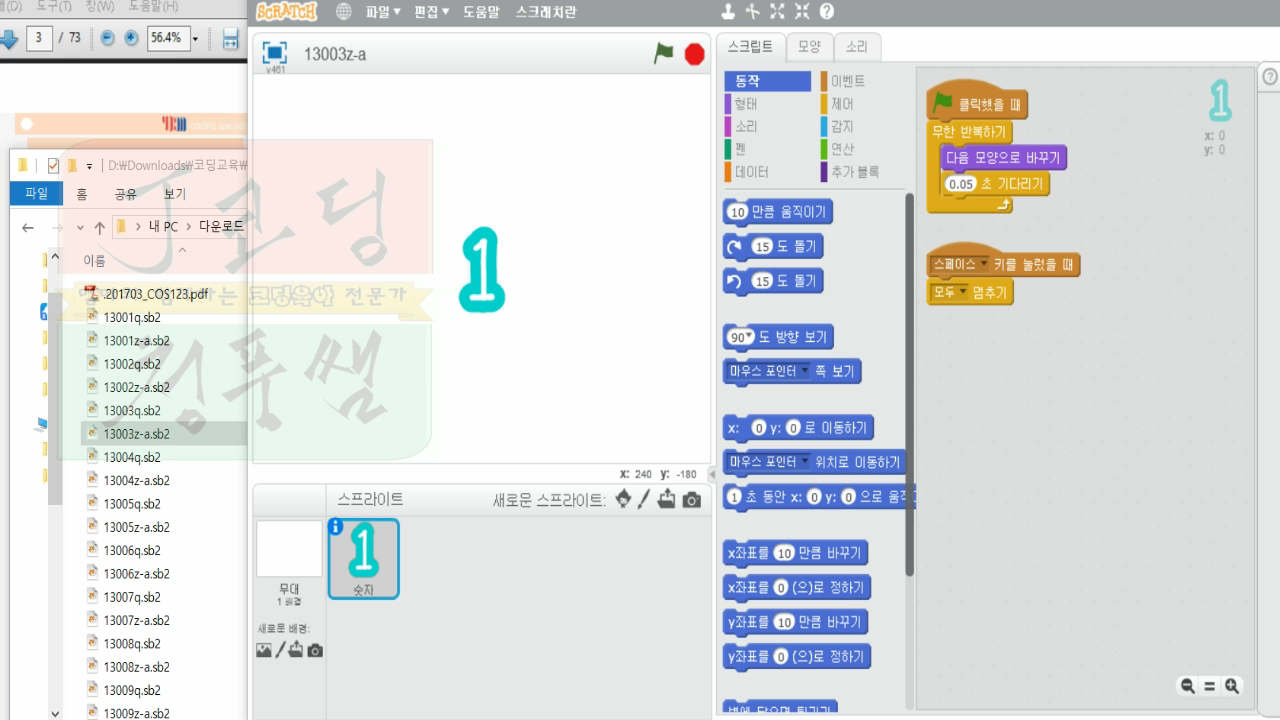Image resolution: width=1280 pixels, height=720 pixels.
Task: Go back in File Explorer
Action: point(28,227)
